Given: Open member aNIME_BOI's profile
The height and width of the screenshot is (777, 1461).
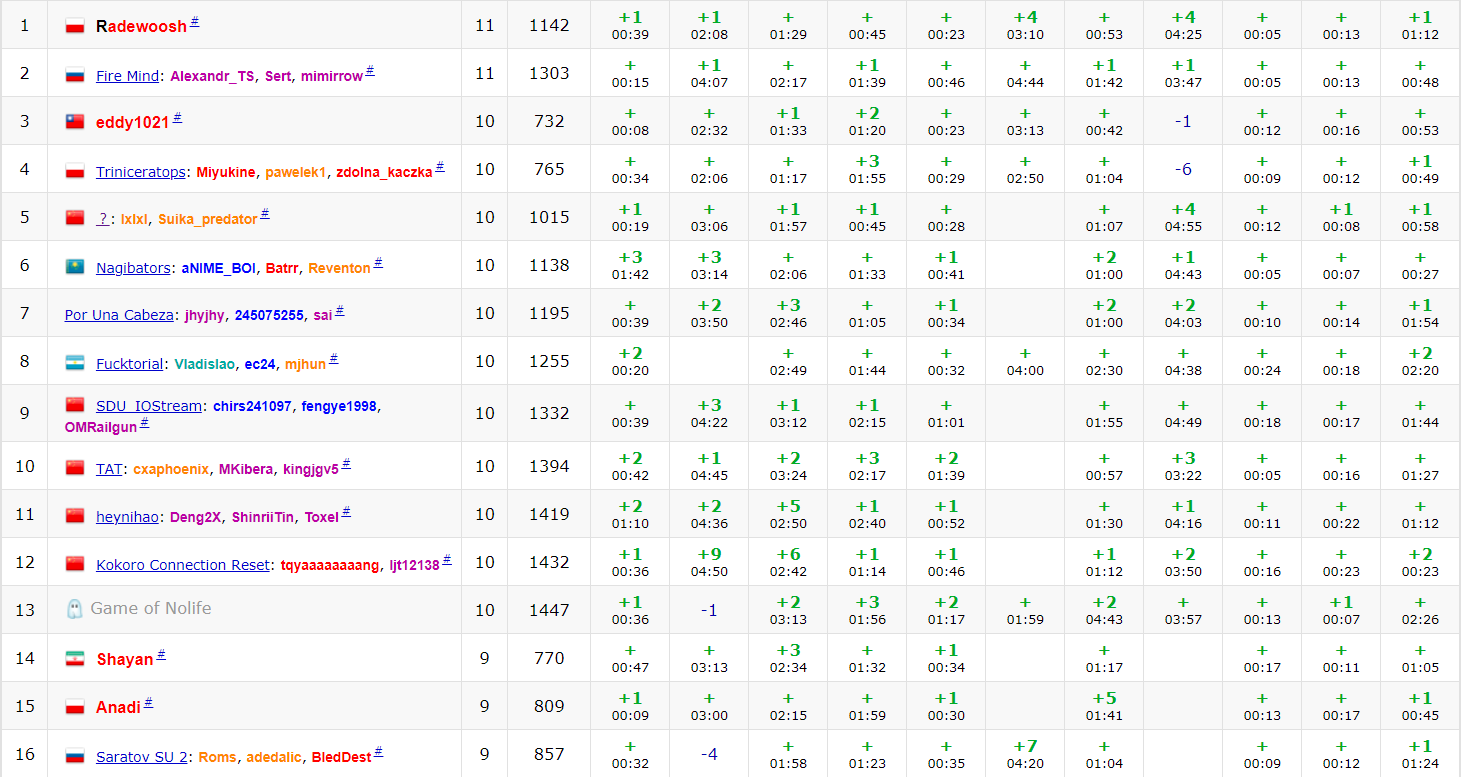Looking at the screenshot, I should point(220,268).
